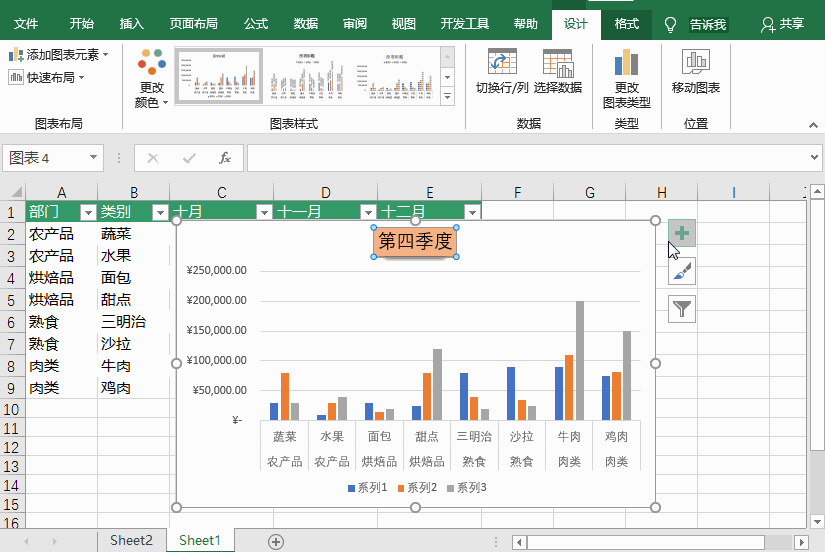Open the 类别 column filter dropdown

[160, 212]
